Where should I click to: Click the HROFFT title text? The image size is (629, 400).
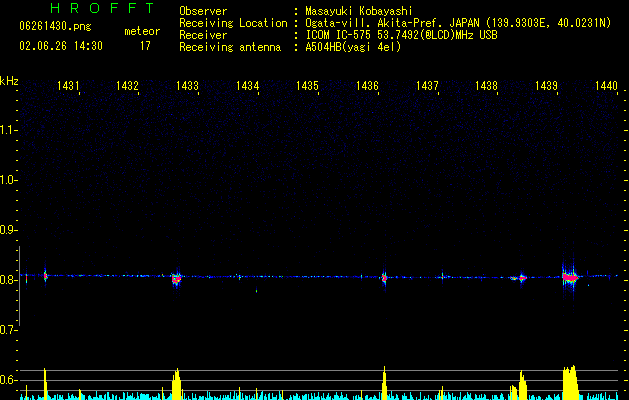click(x=102, y=8)
